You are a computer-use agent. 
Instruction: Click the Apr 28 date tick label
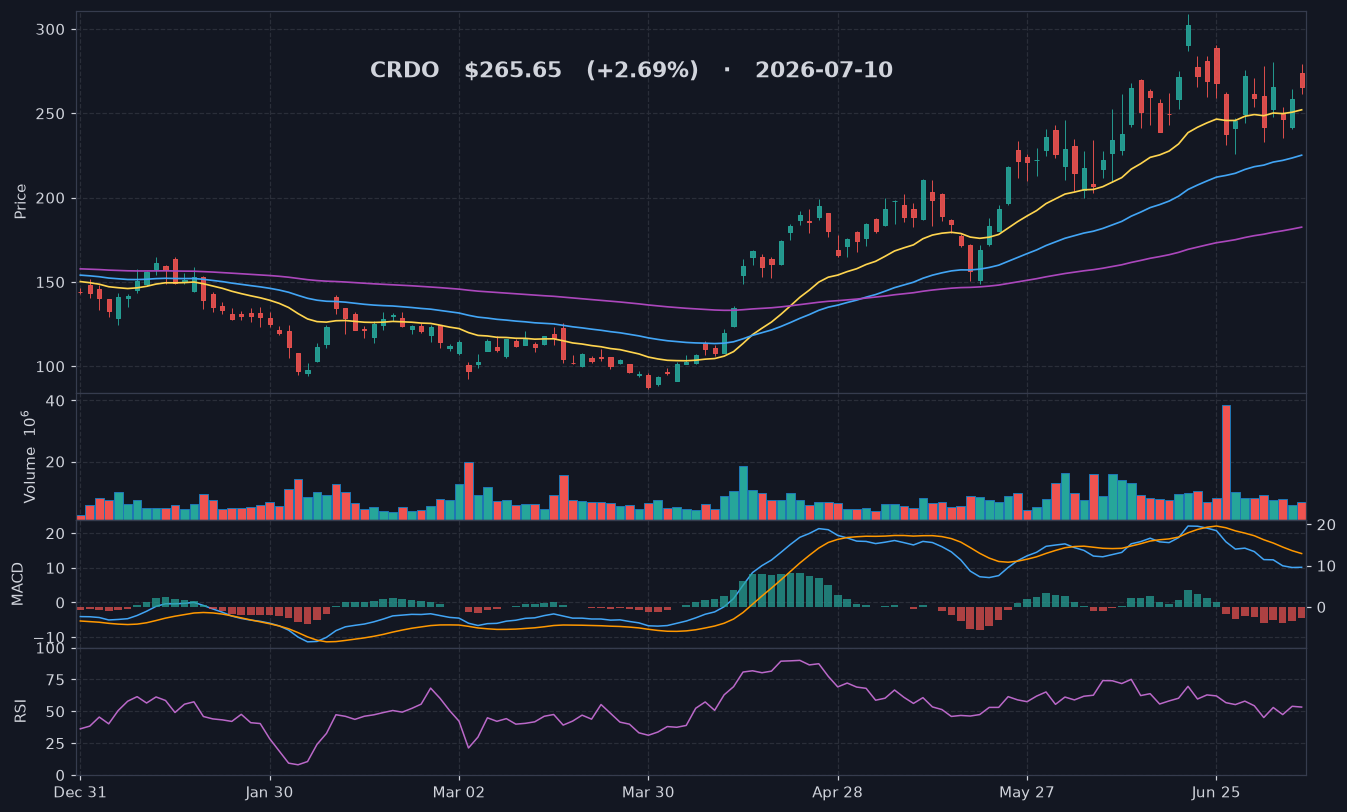point(837,792)
